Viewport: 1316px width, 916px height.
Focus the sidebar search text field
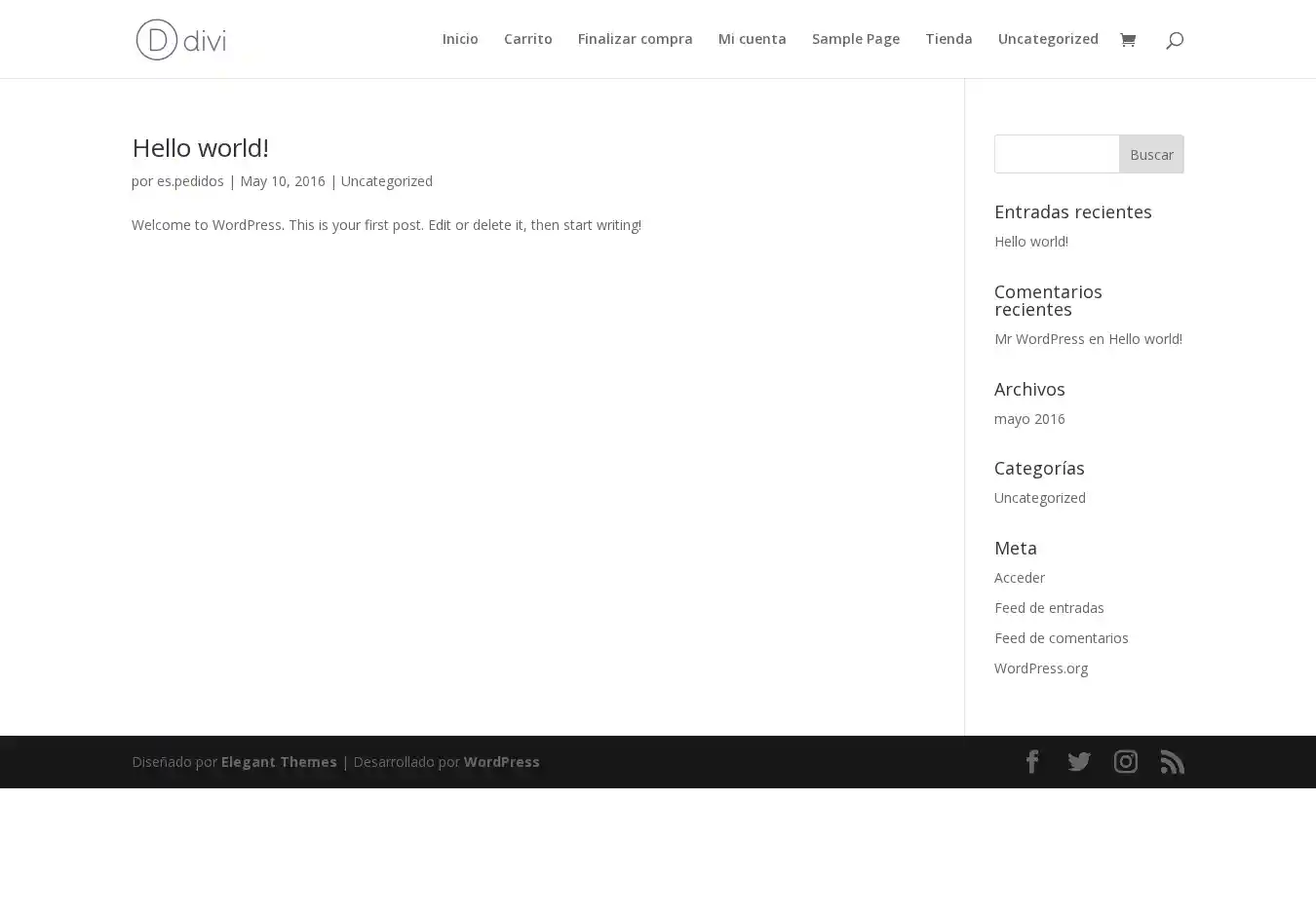(x=1057, y=154)
